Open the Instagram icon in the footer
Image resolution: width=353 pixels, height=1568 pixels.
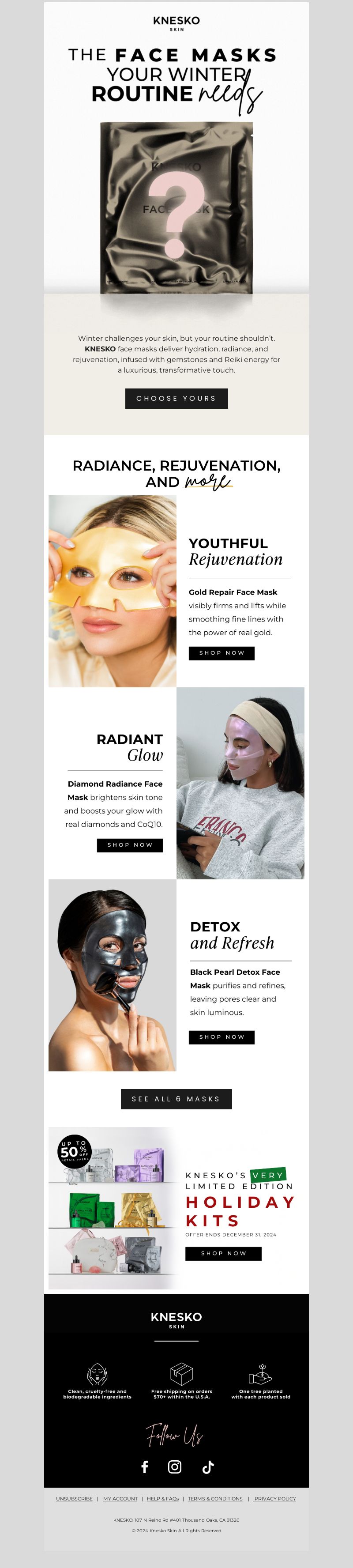point(175,1466)
